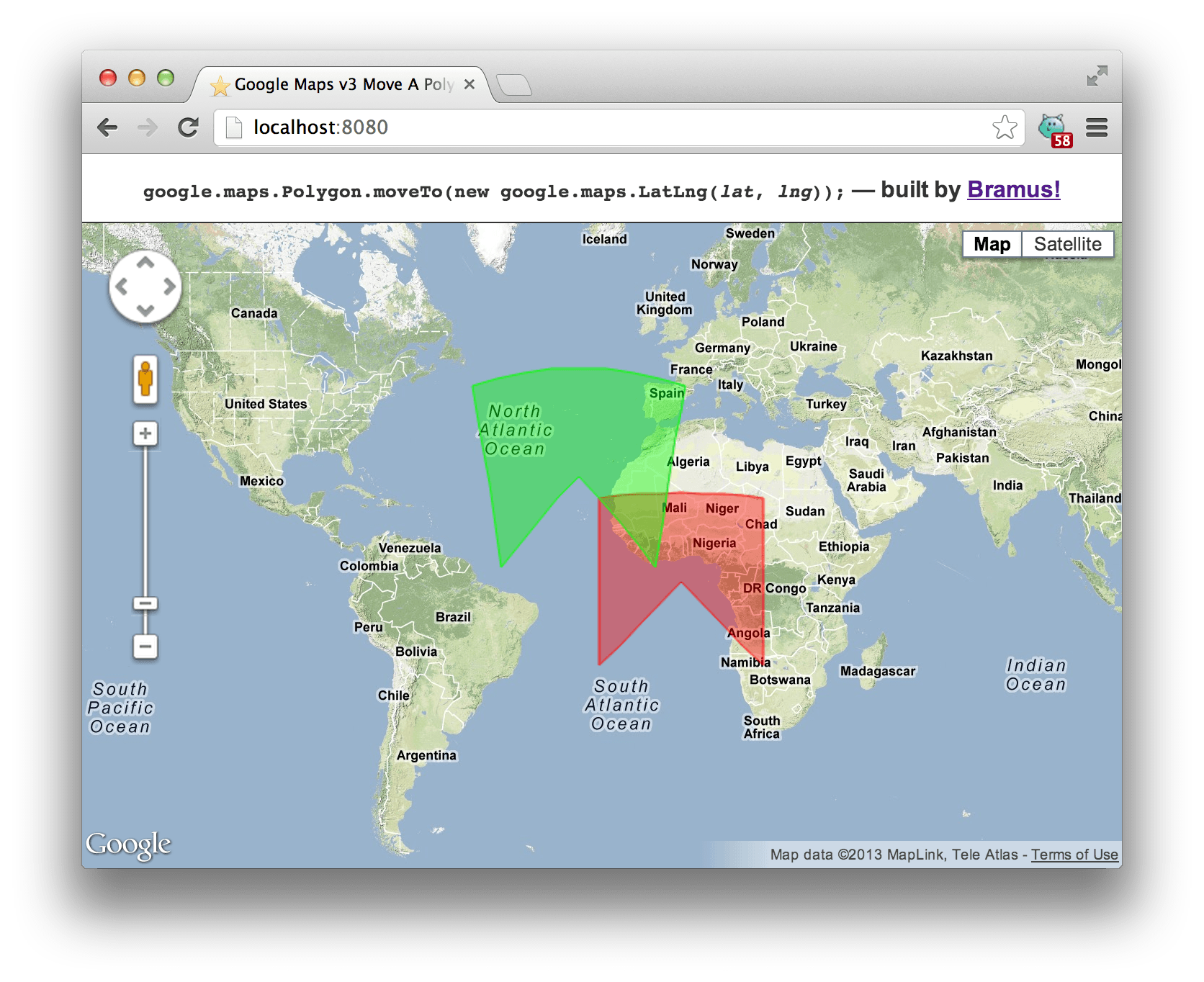
Task: Open the Chrome hamburger menu
Action: click(x=1096, y=127)
